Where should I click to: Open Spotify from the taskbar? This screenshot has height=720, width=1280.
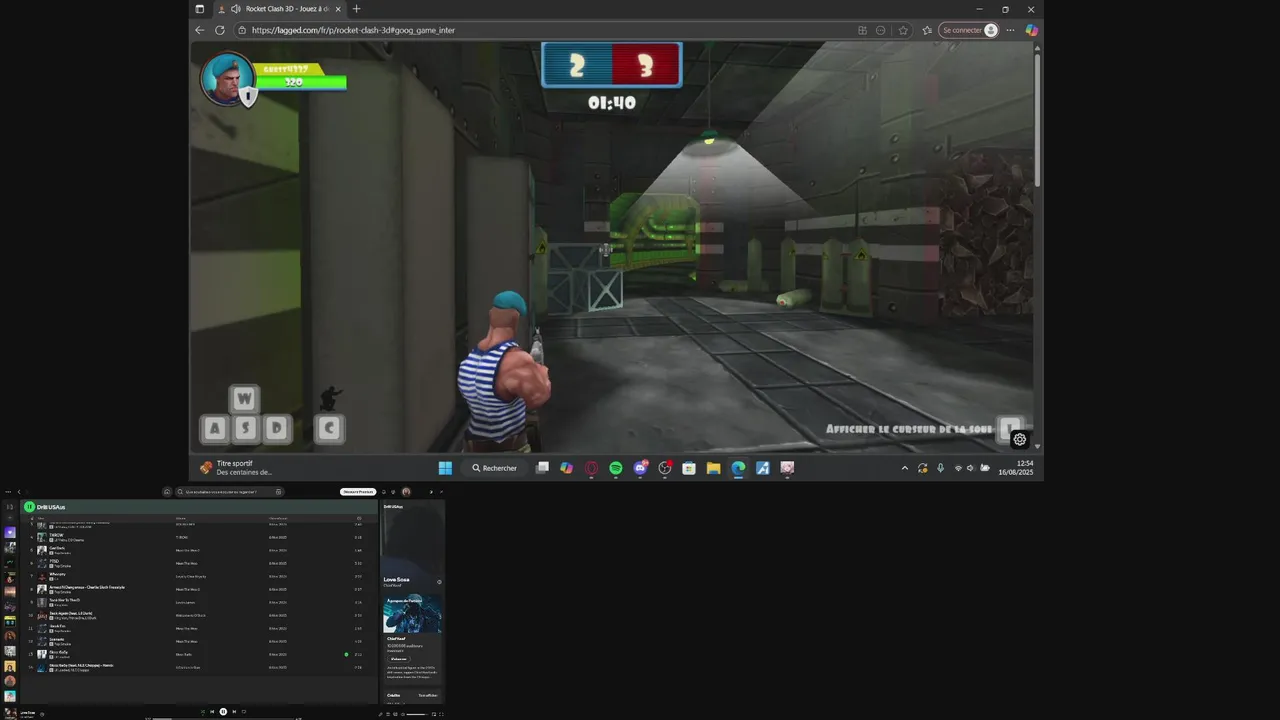click(616, 468)
